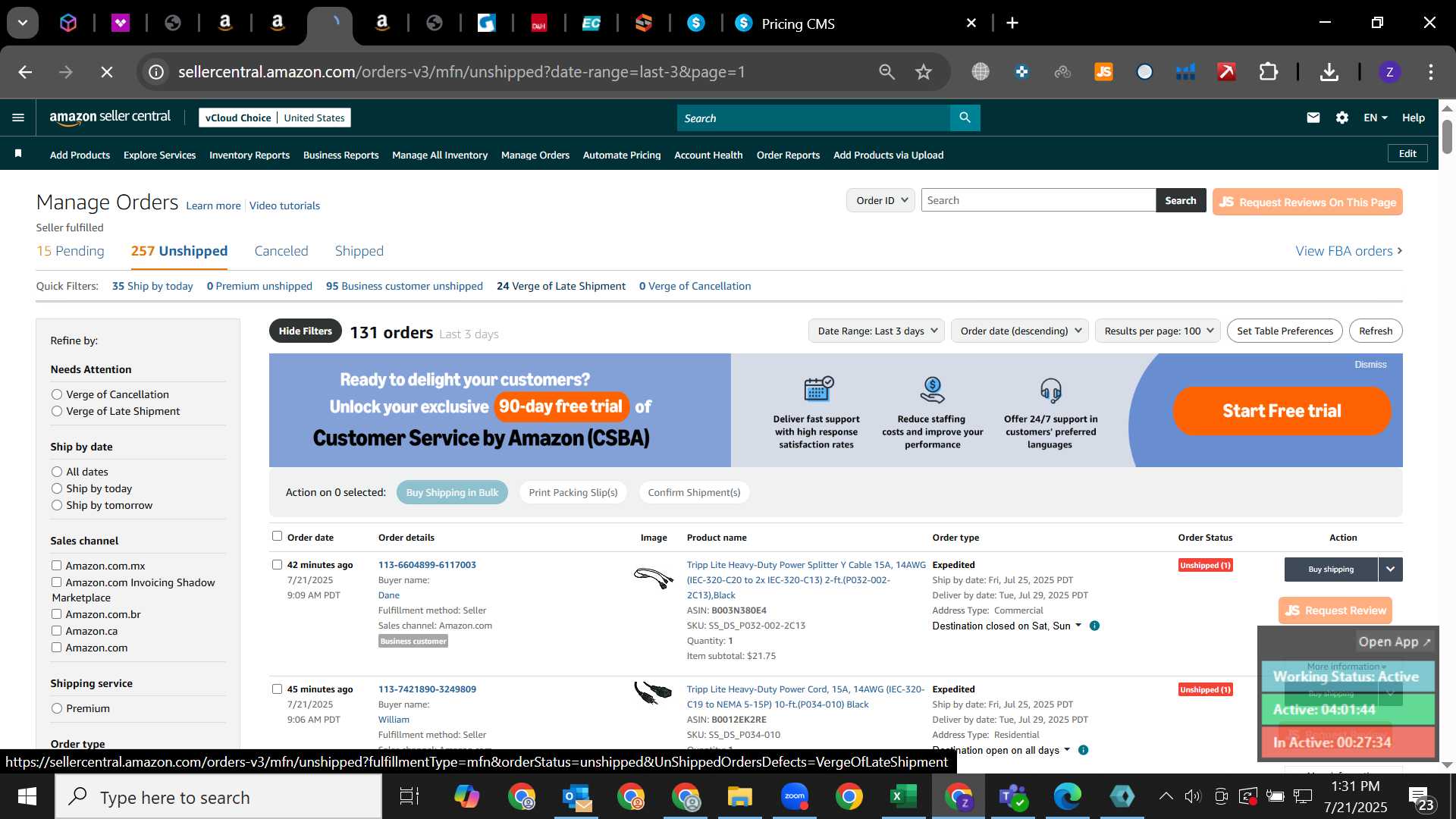
Task: Click 35 Ship by today quick filter
Action: (152, 286)
